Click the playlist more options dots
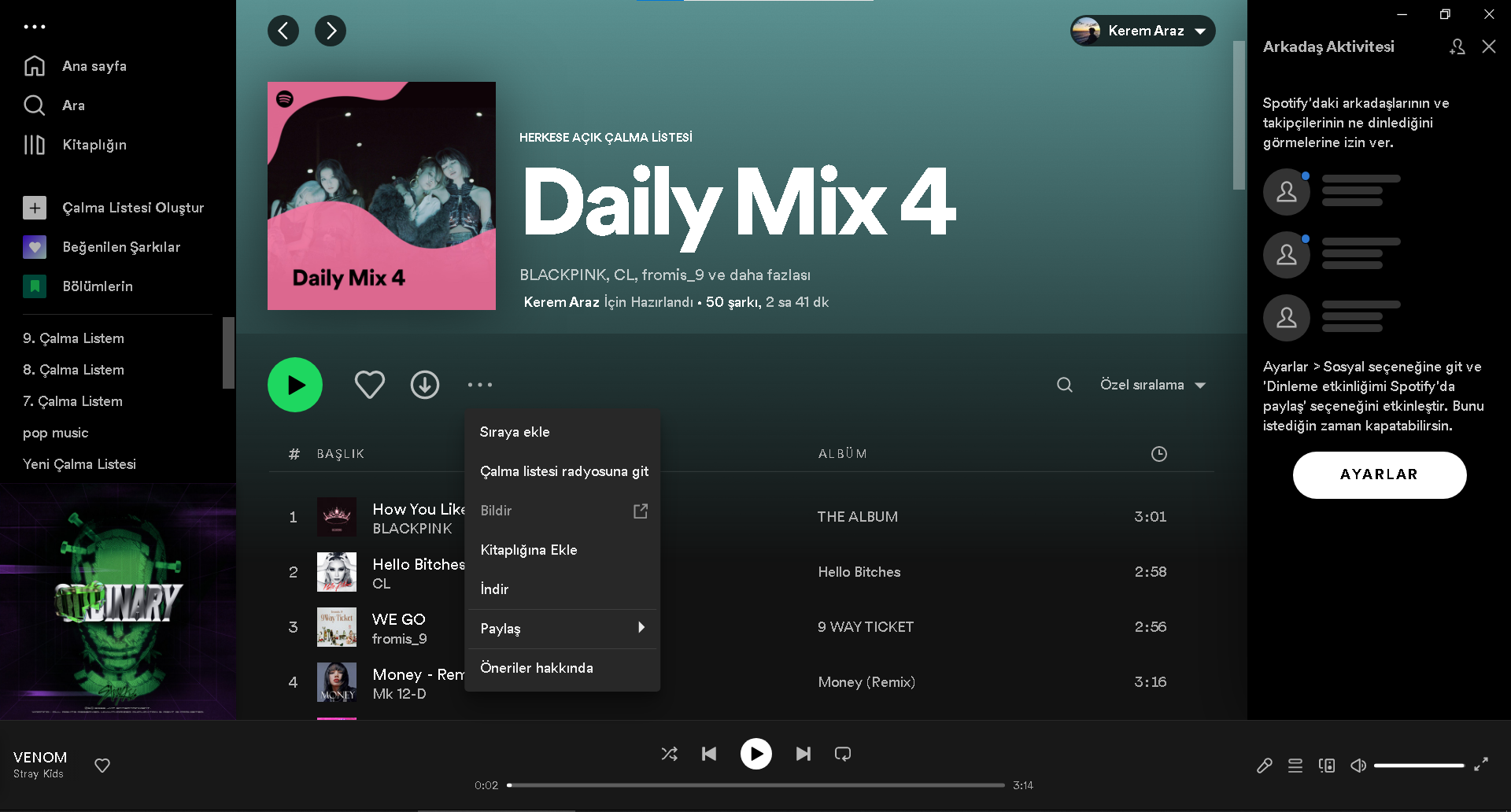The height and width of the screenshot is (812, 1511). 480,385
